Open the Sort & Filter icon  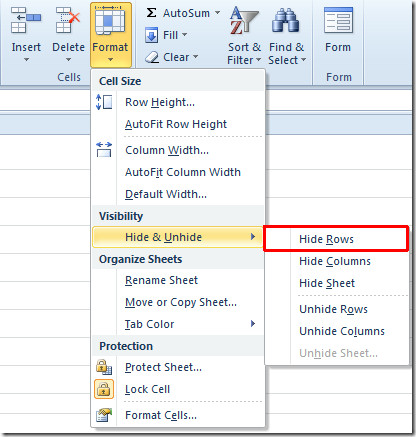pos(244,21)
